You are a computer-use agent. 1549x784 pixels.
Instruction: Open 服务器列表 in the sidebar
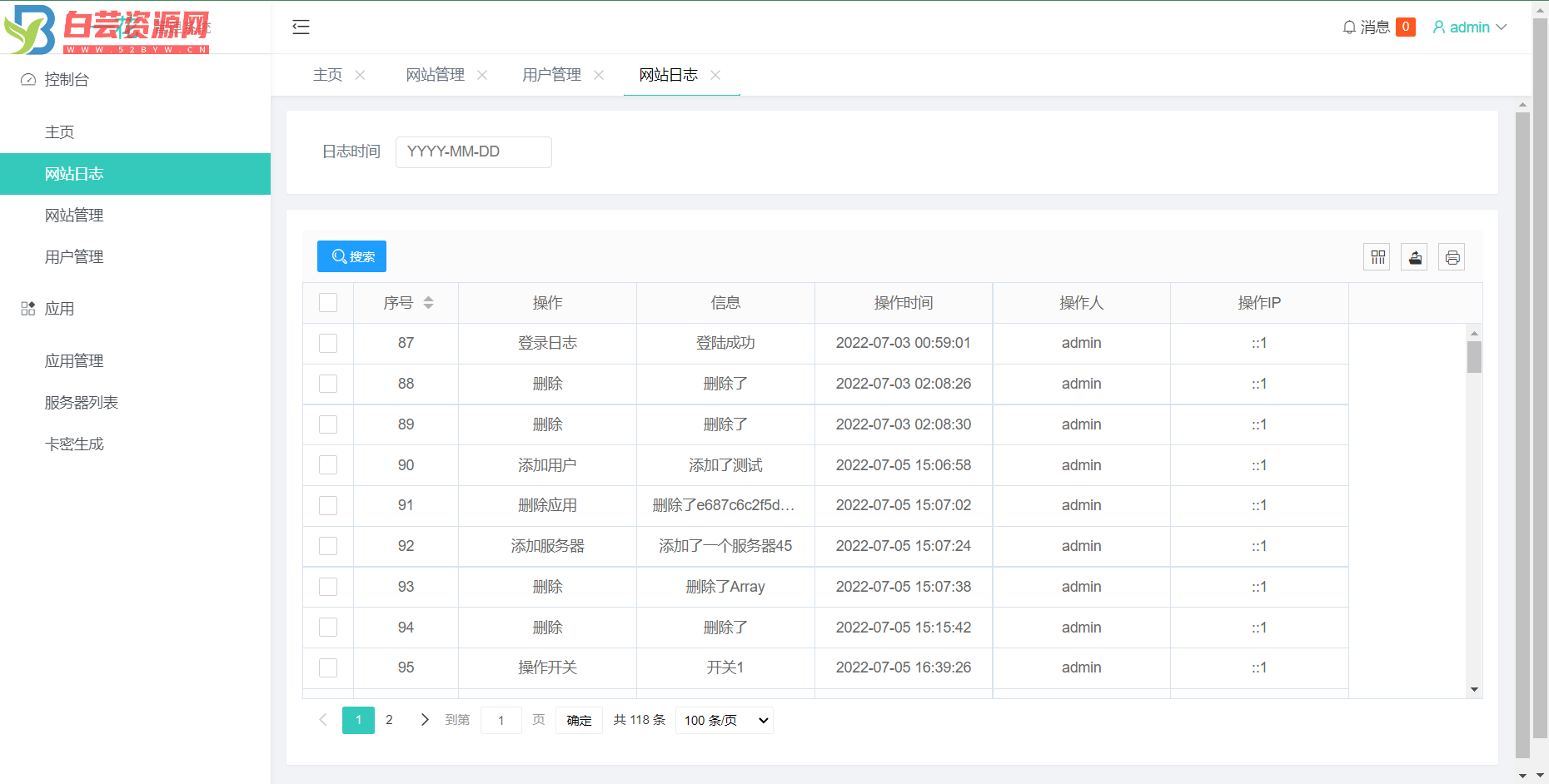[135, 403]
